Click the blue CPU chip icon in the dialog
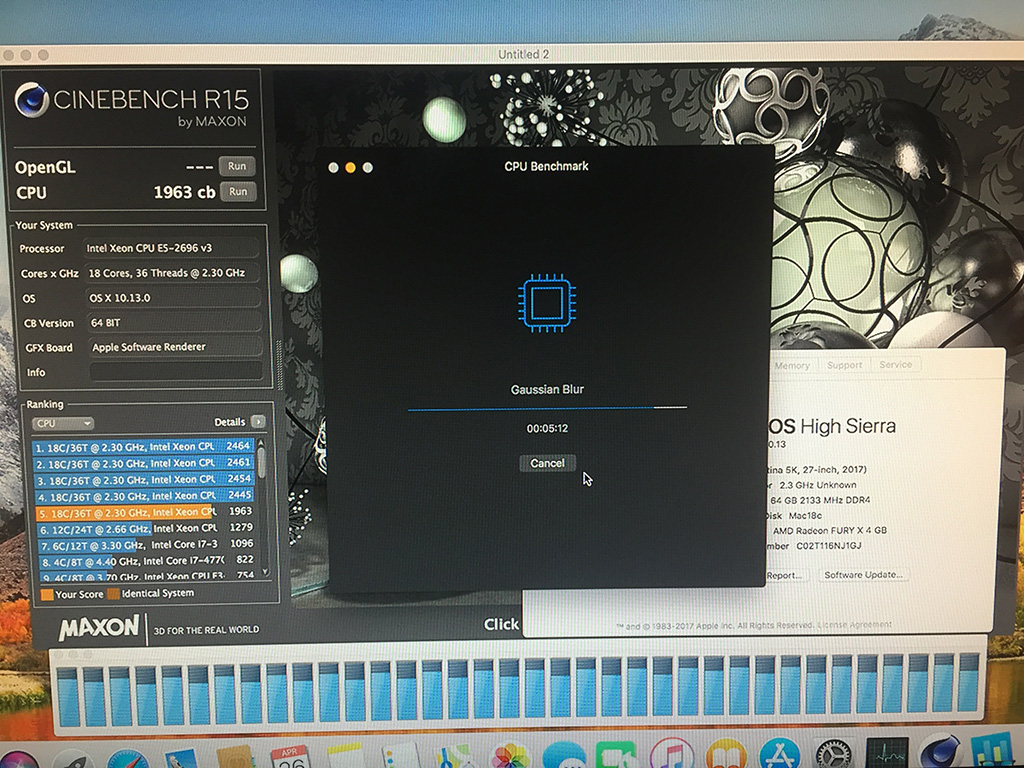The height and width of the screenshot is (768, 1024). coord(547,300)
